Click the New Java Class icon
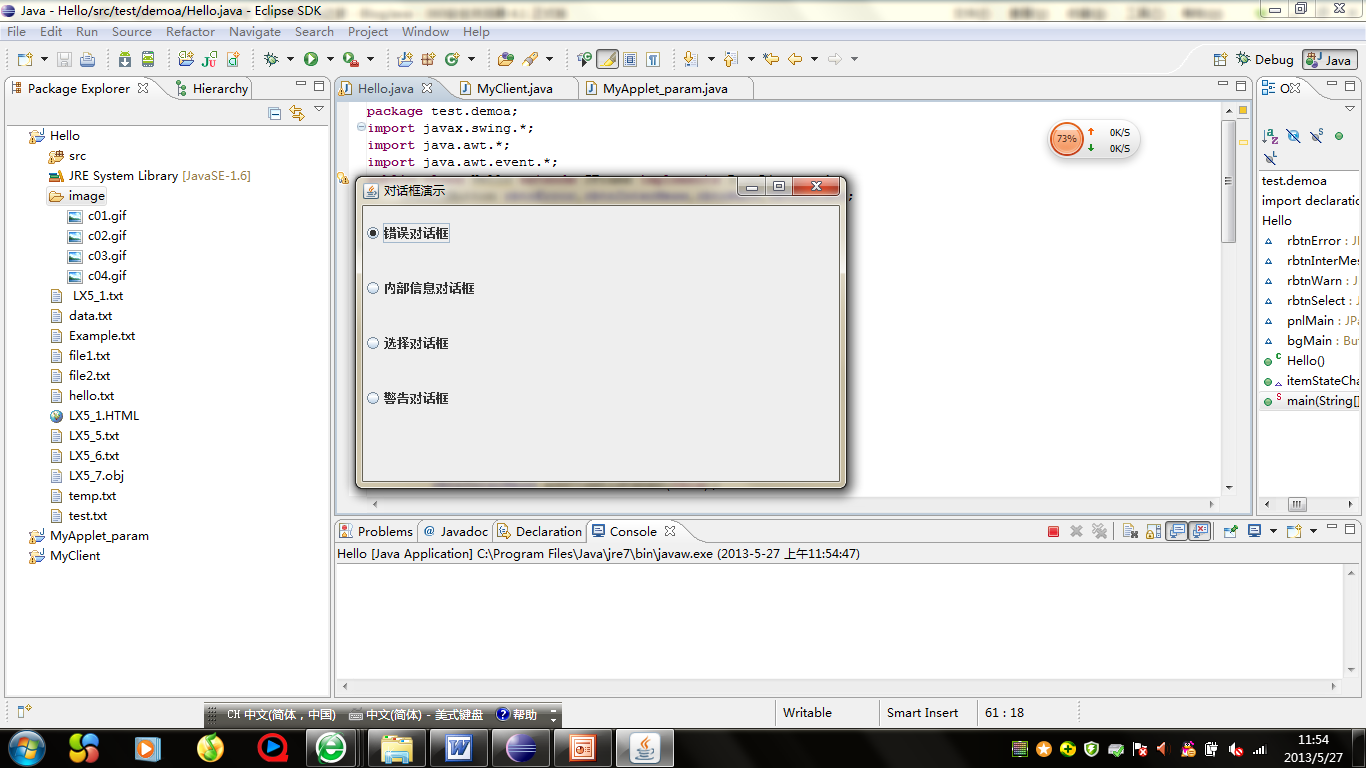 tap(452, 59)
